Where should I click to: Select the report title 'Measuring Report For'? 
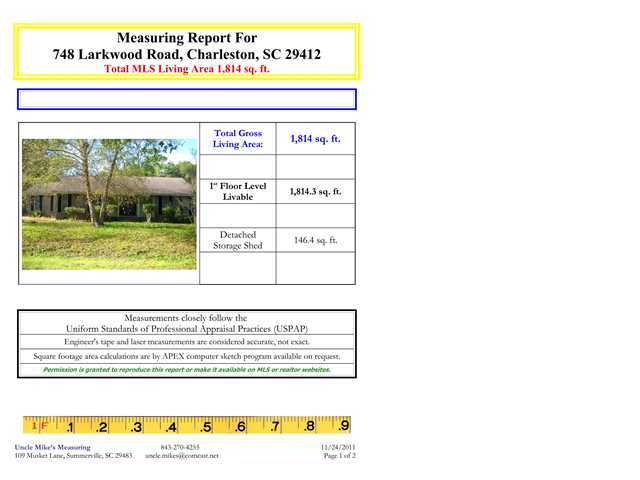(x=187, y=38)
